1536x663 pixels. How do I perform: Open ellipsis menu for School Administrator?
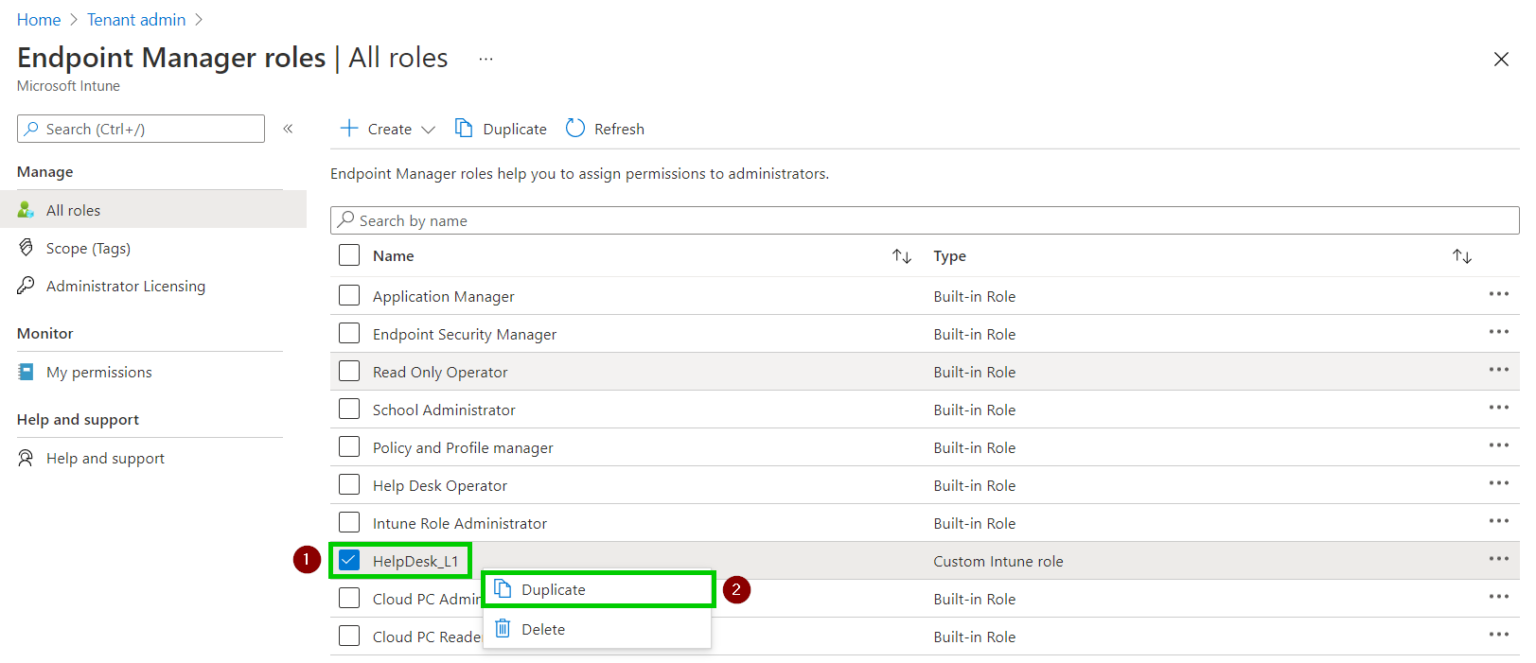(1498, 408)
